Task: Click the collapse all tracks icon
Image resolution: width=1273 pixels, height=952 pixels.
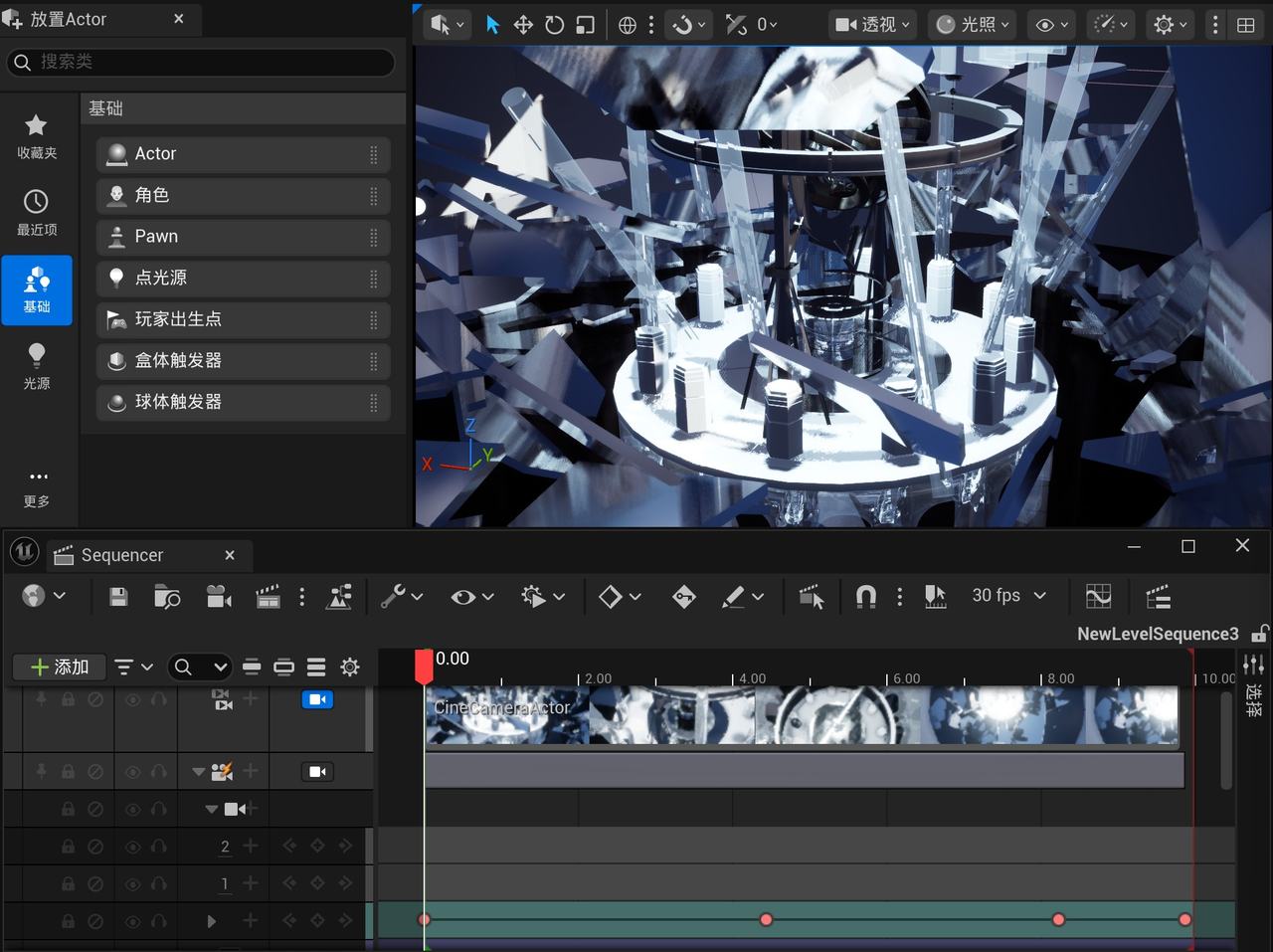Action: click(x=252, y=667)
